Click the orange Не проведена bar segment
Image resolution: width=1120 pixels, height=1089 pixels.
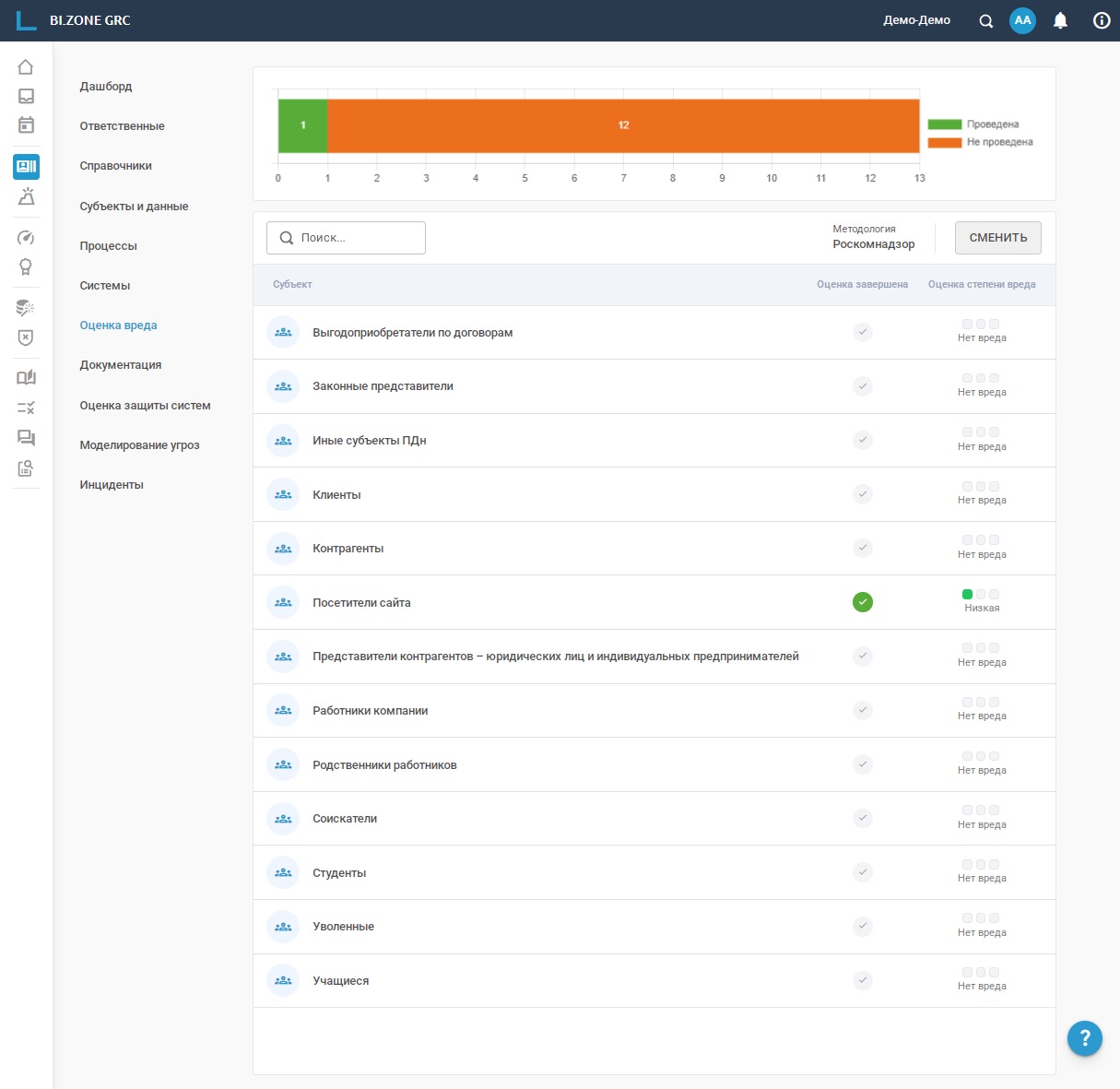click(623, 125)
